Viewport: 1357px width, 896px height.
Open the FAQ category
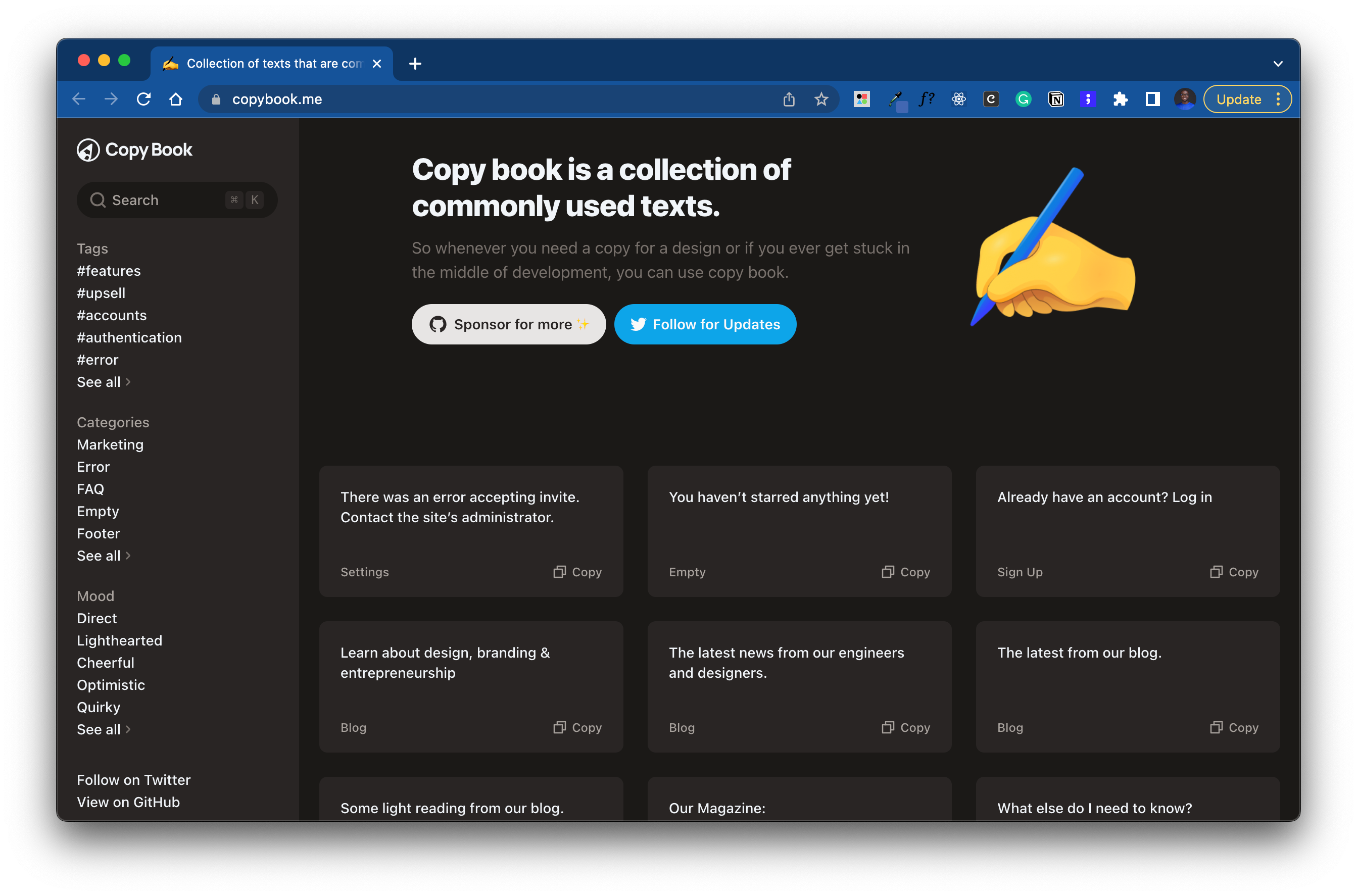tap(90, 488)
